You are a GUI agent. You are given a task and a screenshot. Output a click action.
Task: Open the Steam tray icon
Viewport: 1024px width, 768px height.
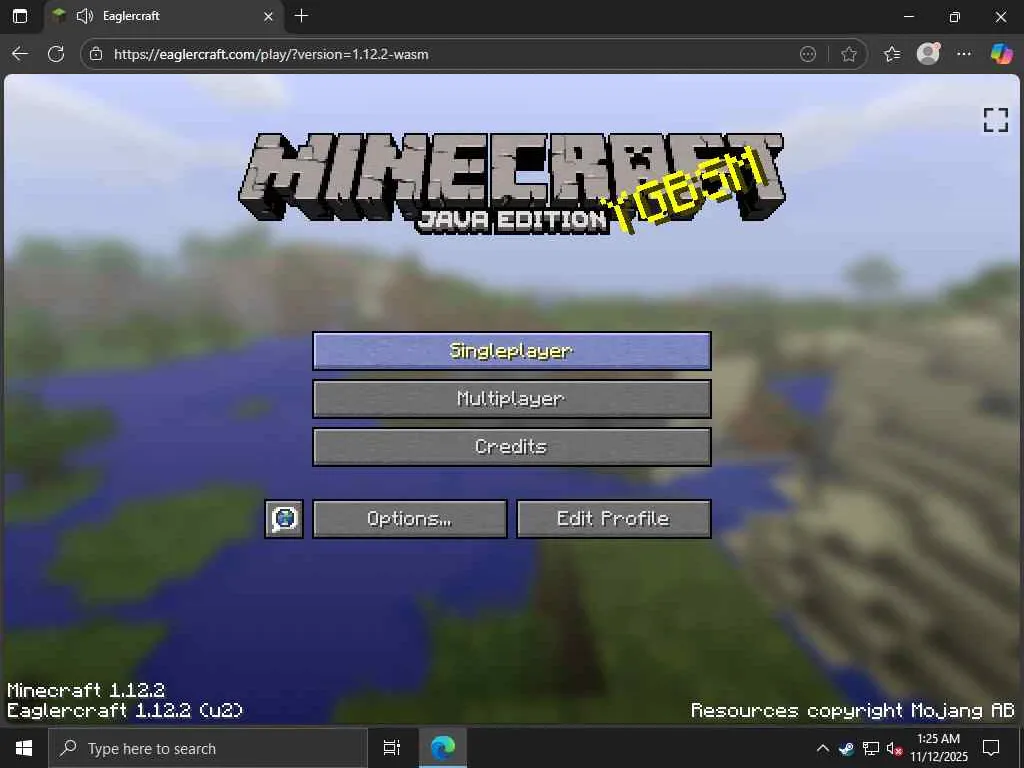(846, 749)
